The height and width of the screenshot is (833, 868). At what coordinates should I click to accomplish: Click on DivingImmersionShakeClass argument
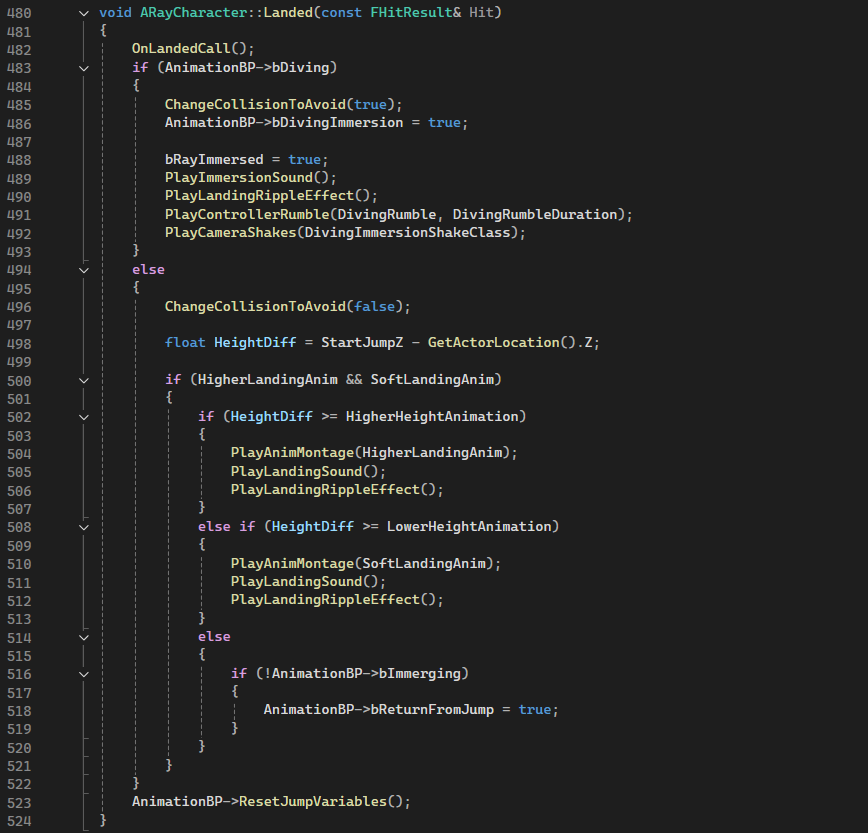click(x=410, y=233)
